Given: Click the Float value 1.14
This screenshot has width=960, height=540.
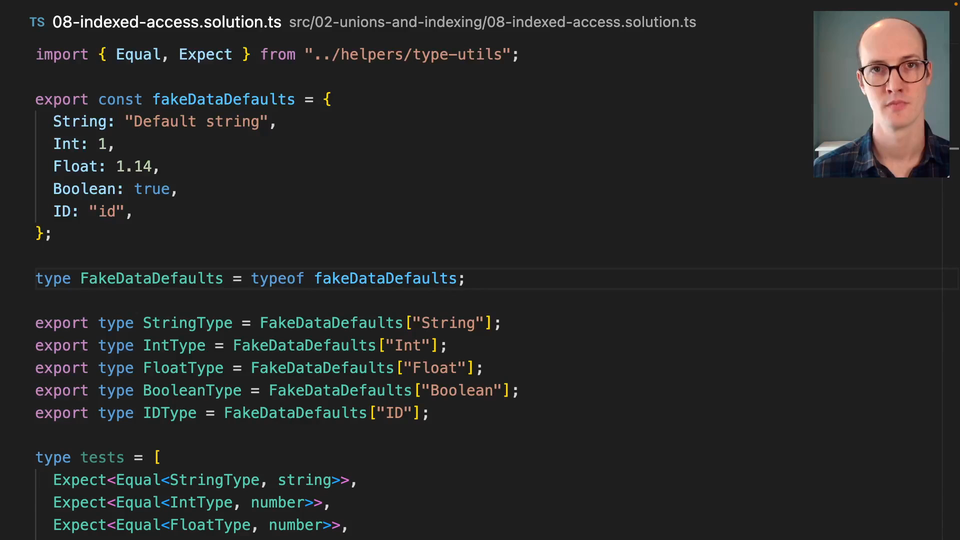Looking at the screenshot, I should [x=137, y=166].
